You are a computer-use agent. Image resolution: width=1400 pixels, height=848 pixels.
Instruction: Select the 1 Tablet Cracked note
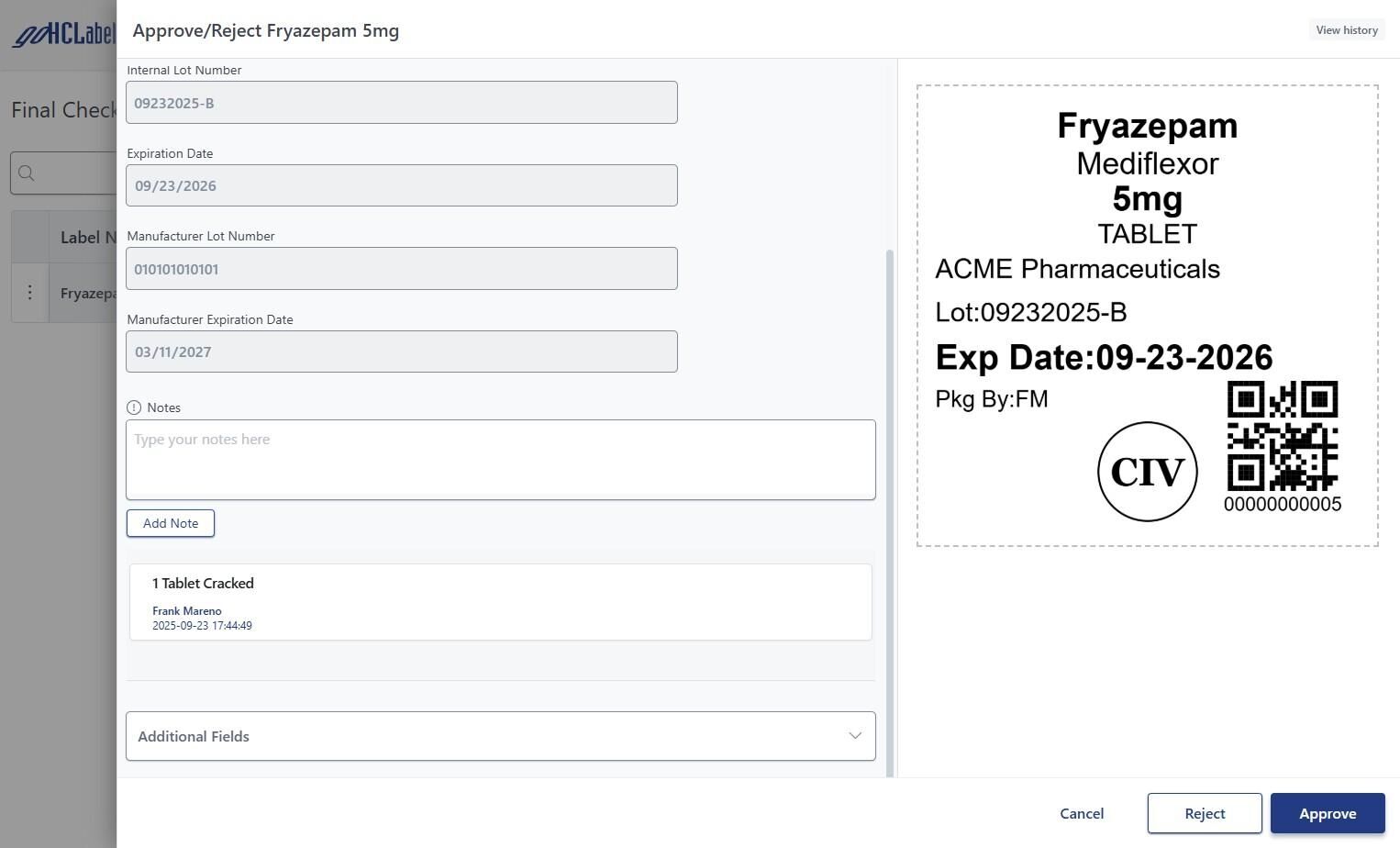pos(500,602)
